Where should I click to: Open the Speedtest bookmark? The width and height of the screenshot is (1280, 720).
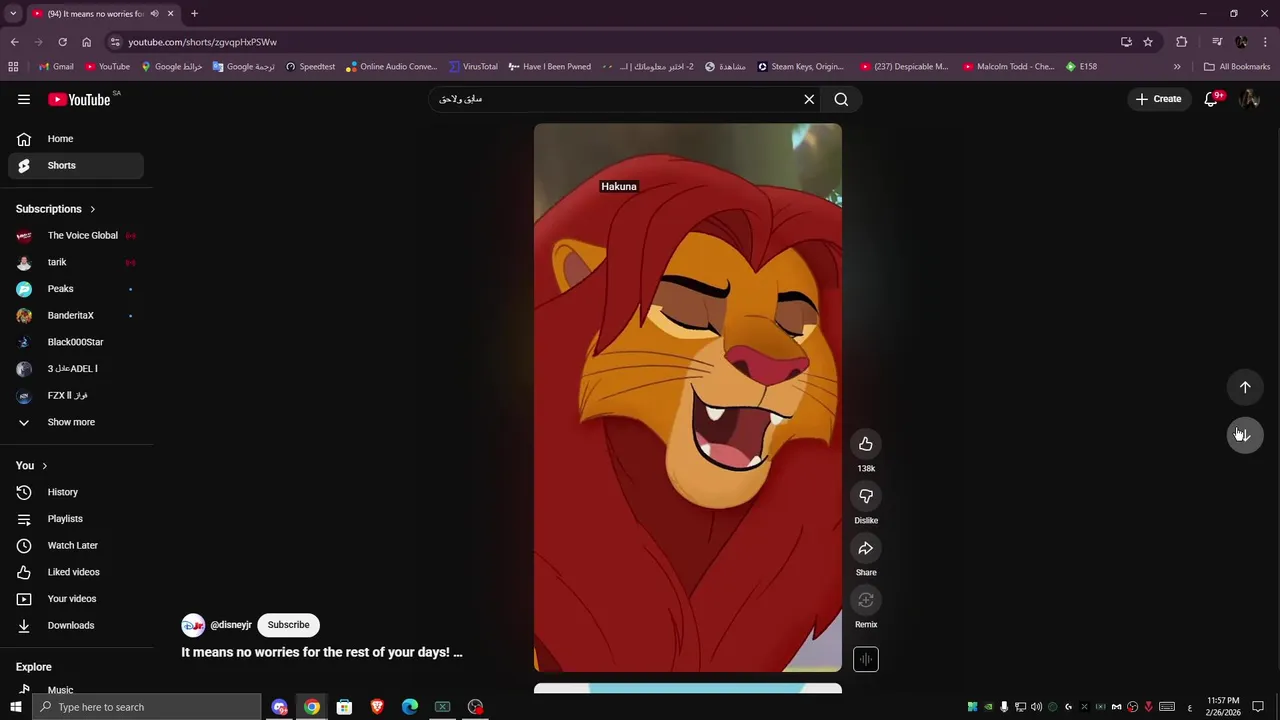[310, 67]
